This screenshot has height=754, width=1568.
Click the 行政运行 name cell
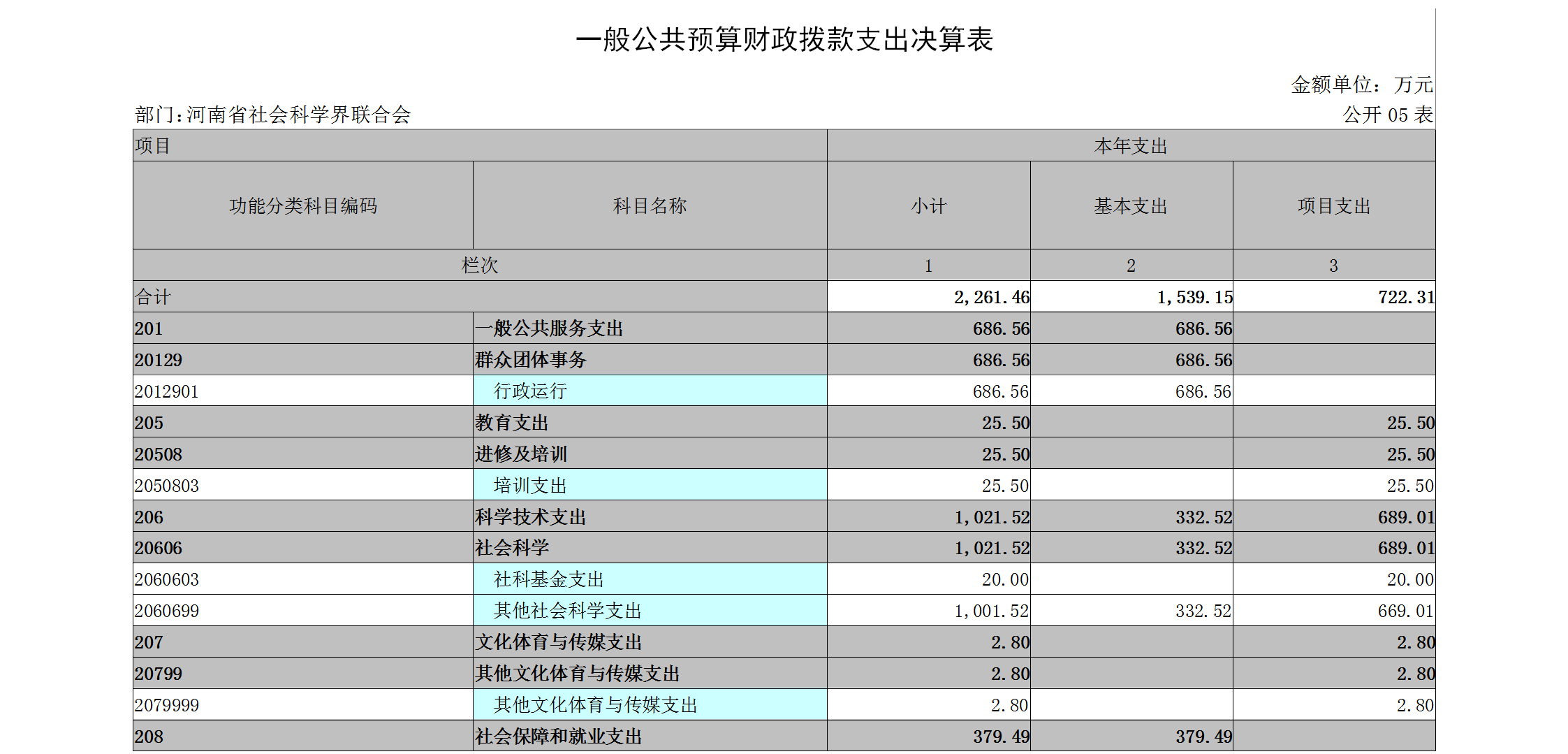point(650,391)
